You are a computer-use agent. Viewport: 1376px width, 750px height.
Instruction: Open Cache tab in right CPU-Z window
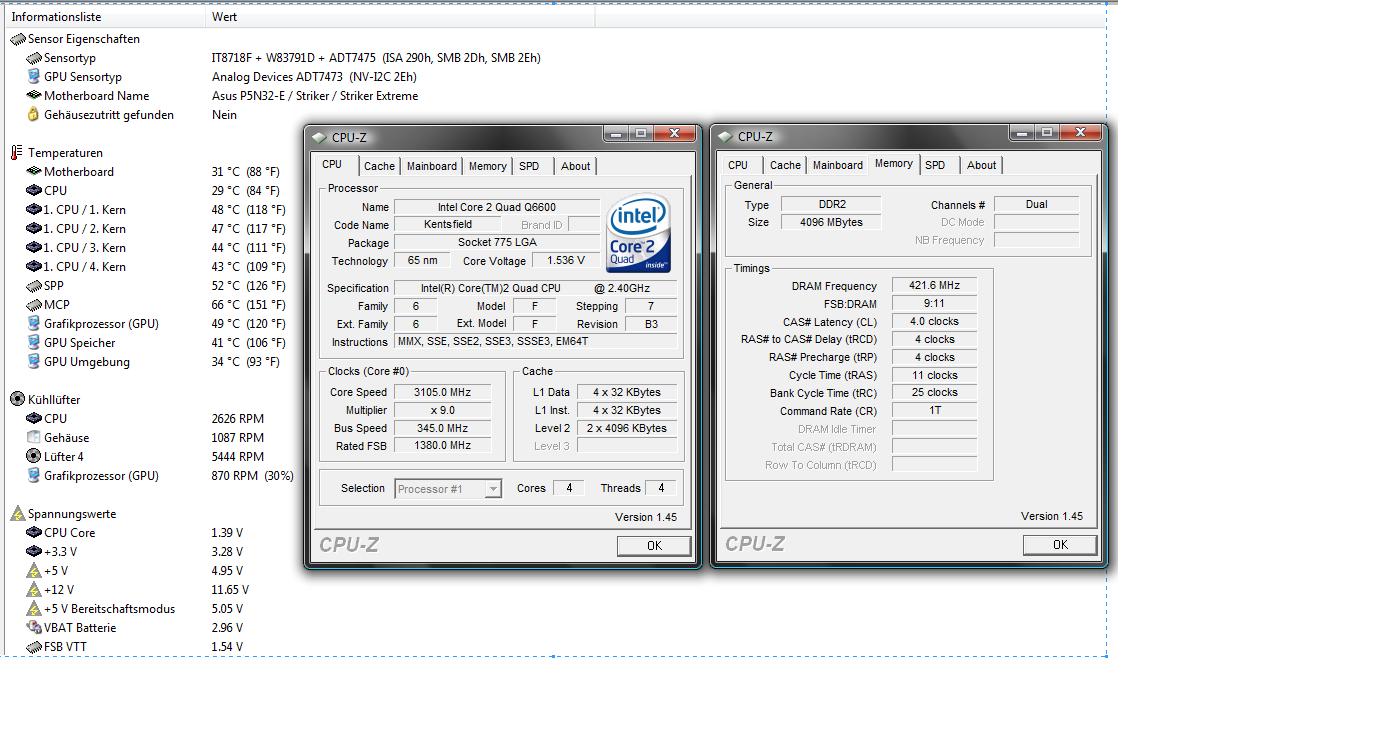(785, 165)
